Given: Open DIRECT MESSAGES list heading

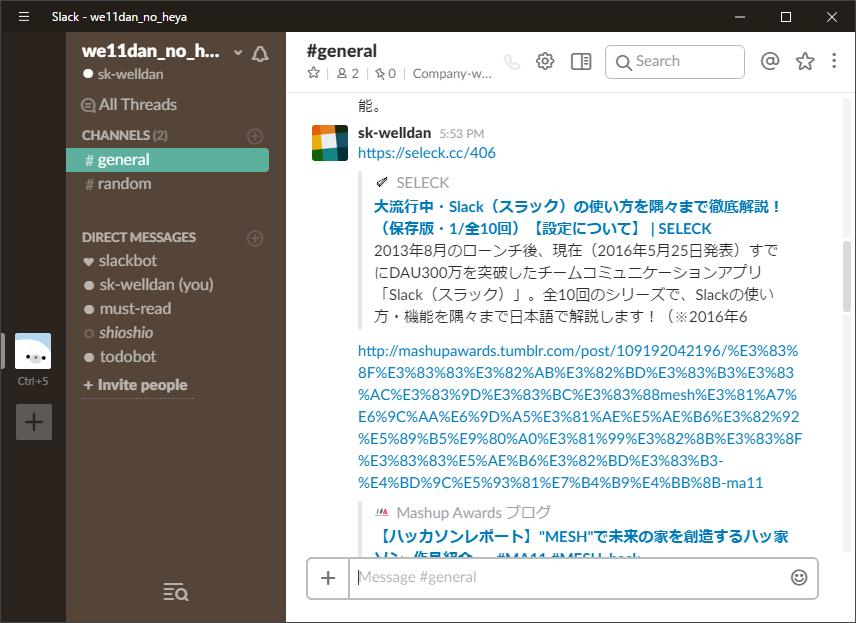Looking at the screenshot, I should pos(139,238).
